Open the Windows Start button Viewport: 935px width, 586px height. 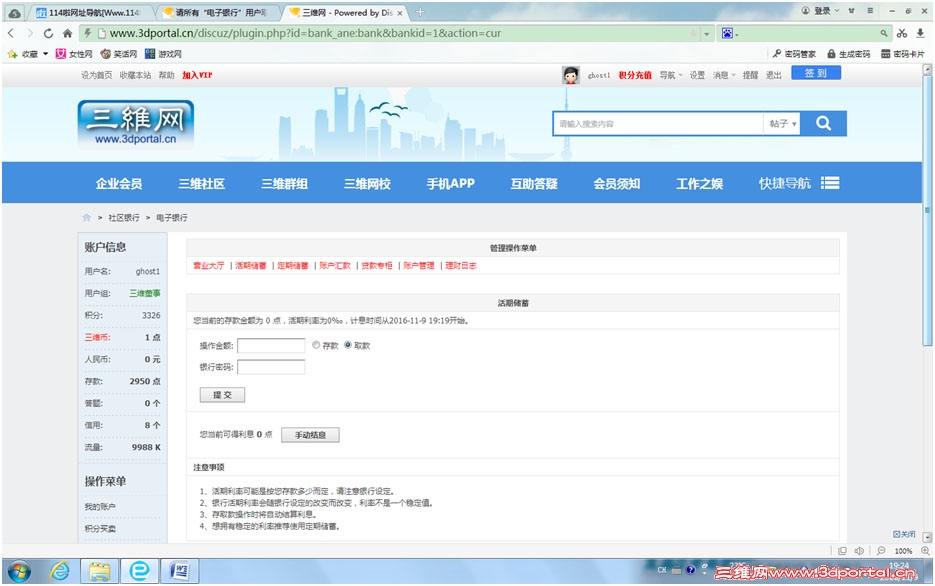[x=19, y=571]
